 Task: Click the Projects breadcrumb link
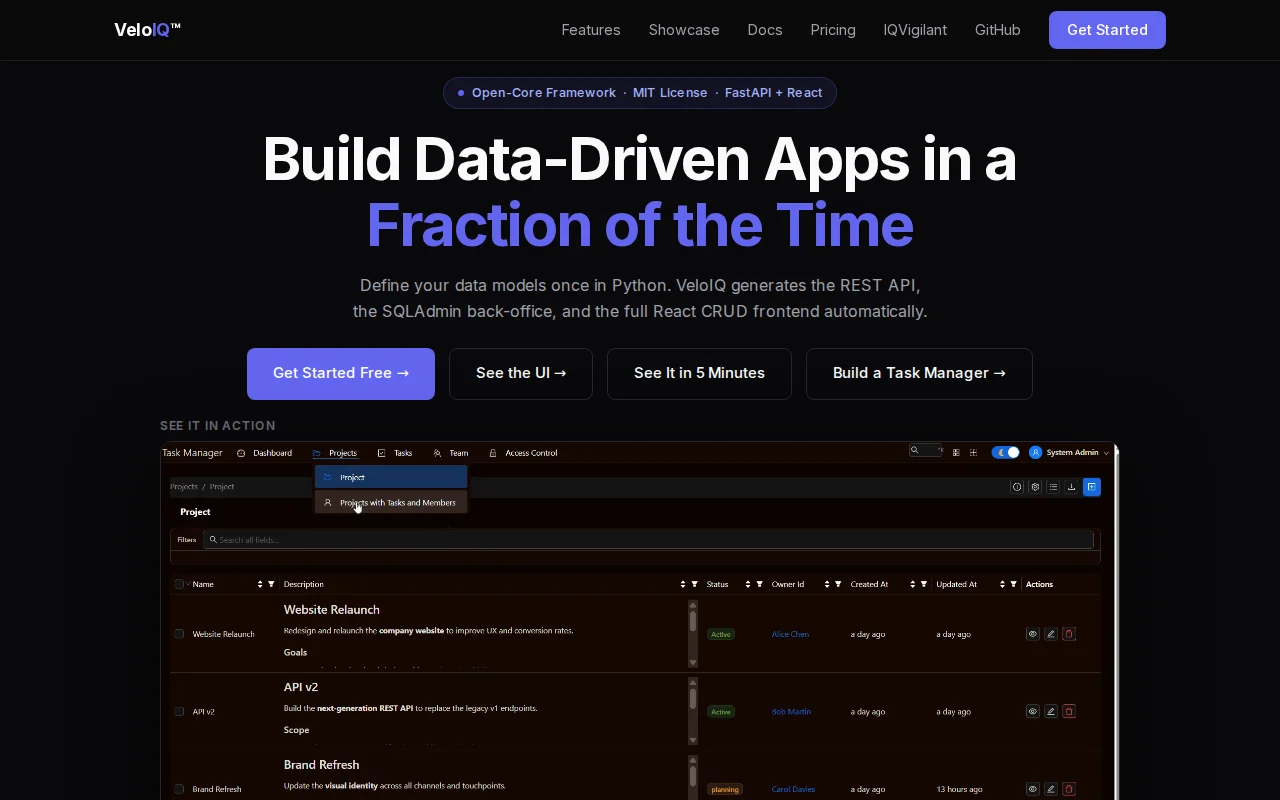(x=184, y=487)
